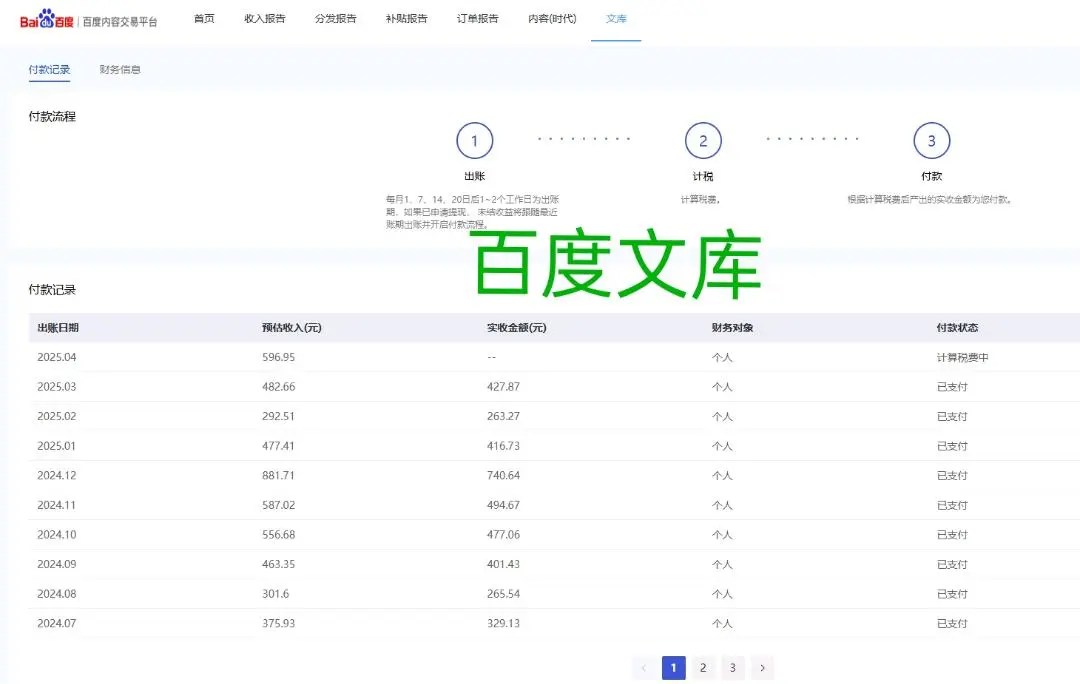Click estimated income 463.35
This screenshot has height=684, width=1080.
pos(278,564)
